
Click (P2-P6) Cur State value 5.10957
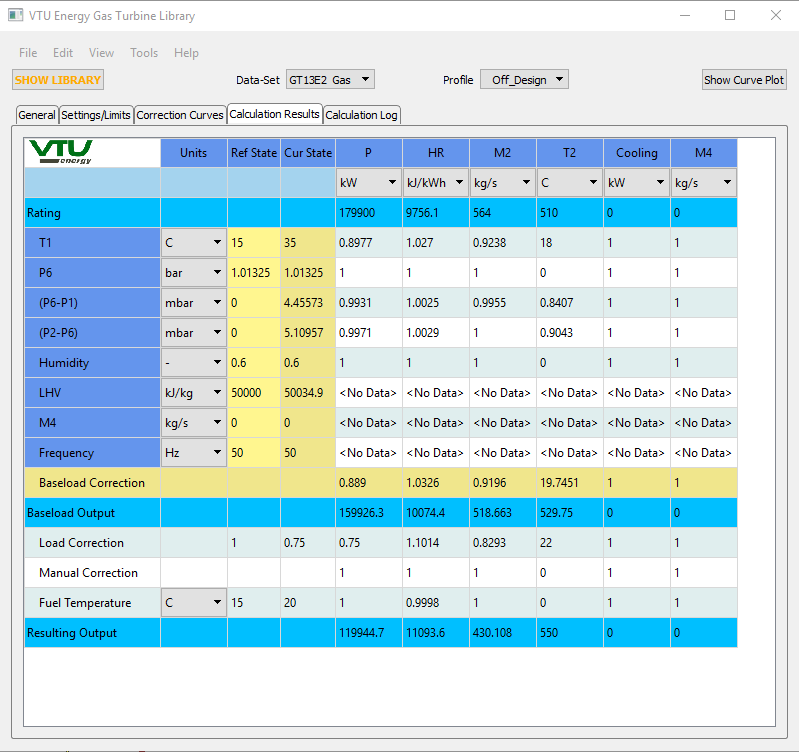[x=308, y=333]
